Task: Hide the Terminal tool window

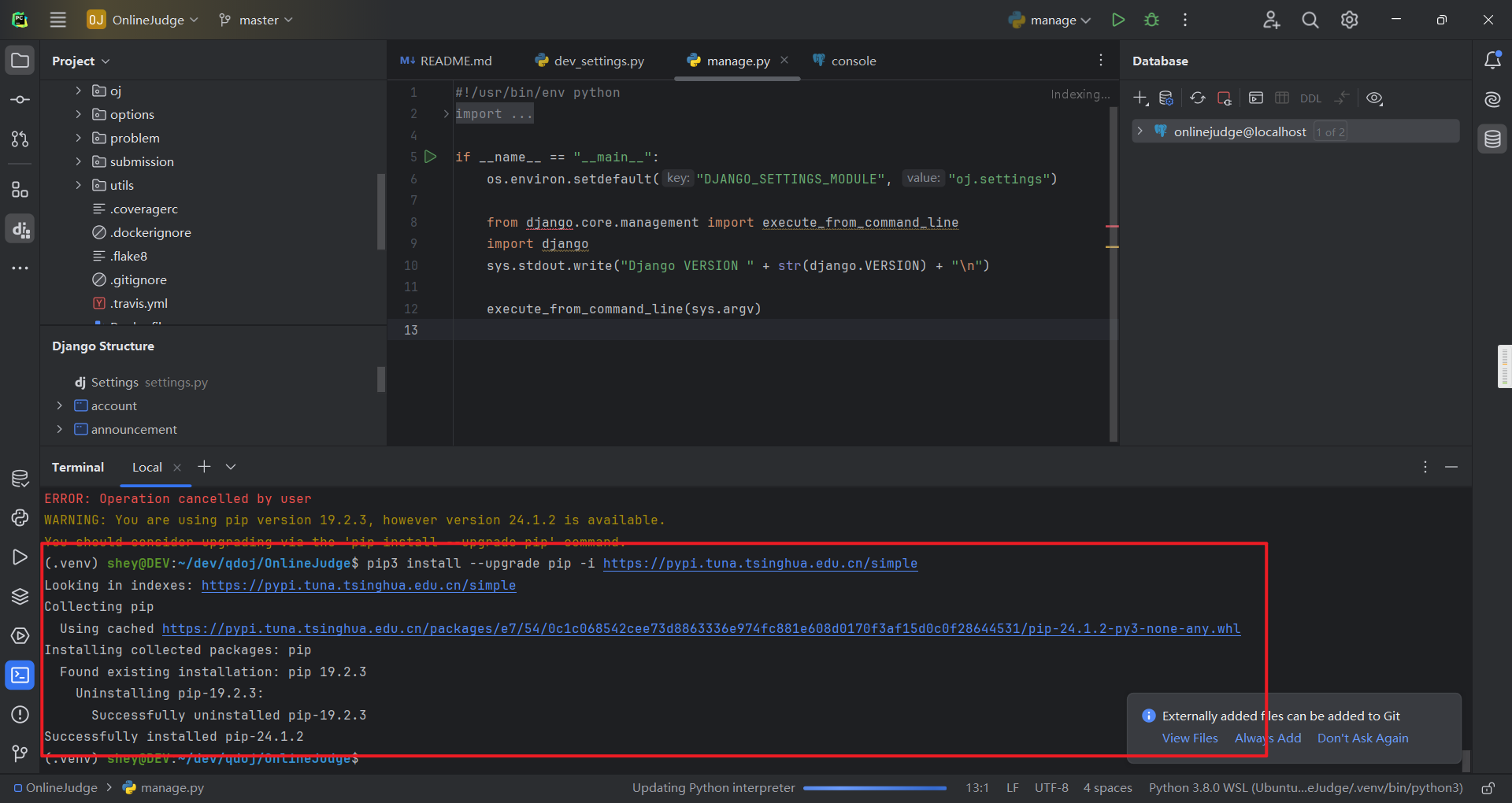Action: 1451,467
